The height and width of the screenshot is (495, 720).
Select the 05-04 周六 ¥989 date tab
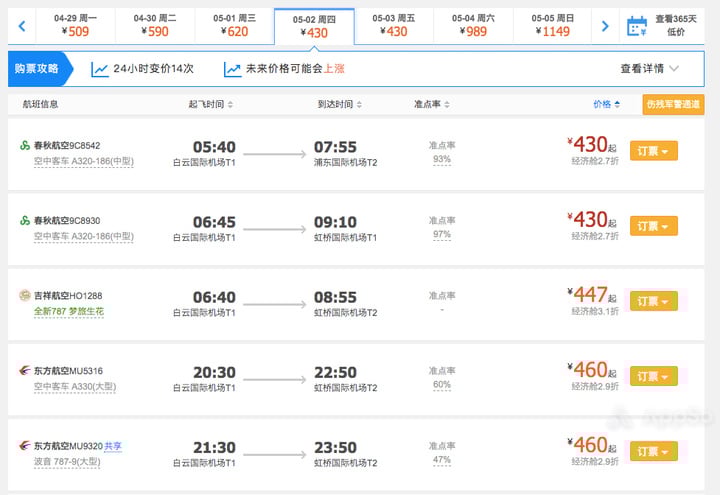473,26
